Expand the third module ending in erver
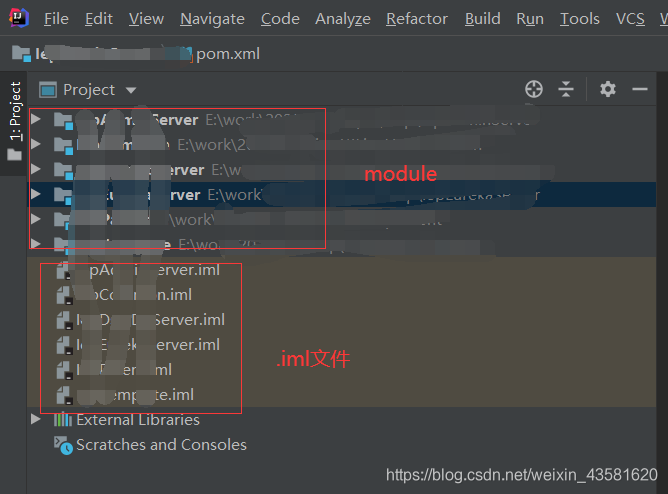Viewport: 668px width, 494px height. pos(36,169)
